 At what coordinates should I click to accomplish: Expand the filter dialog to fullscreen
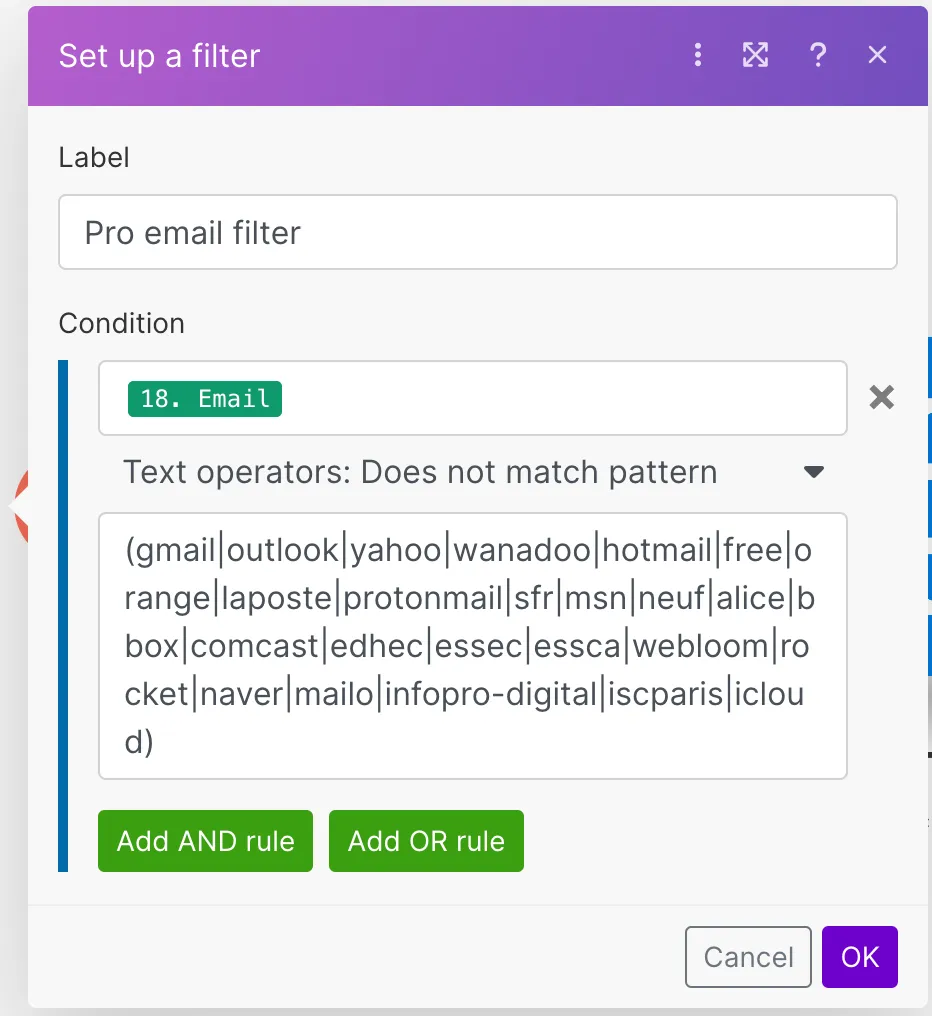pyautogui.click(x=755, y=55)
